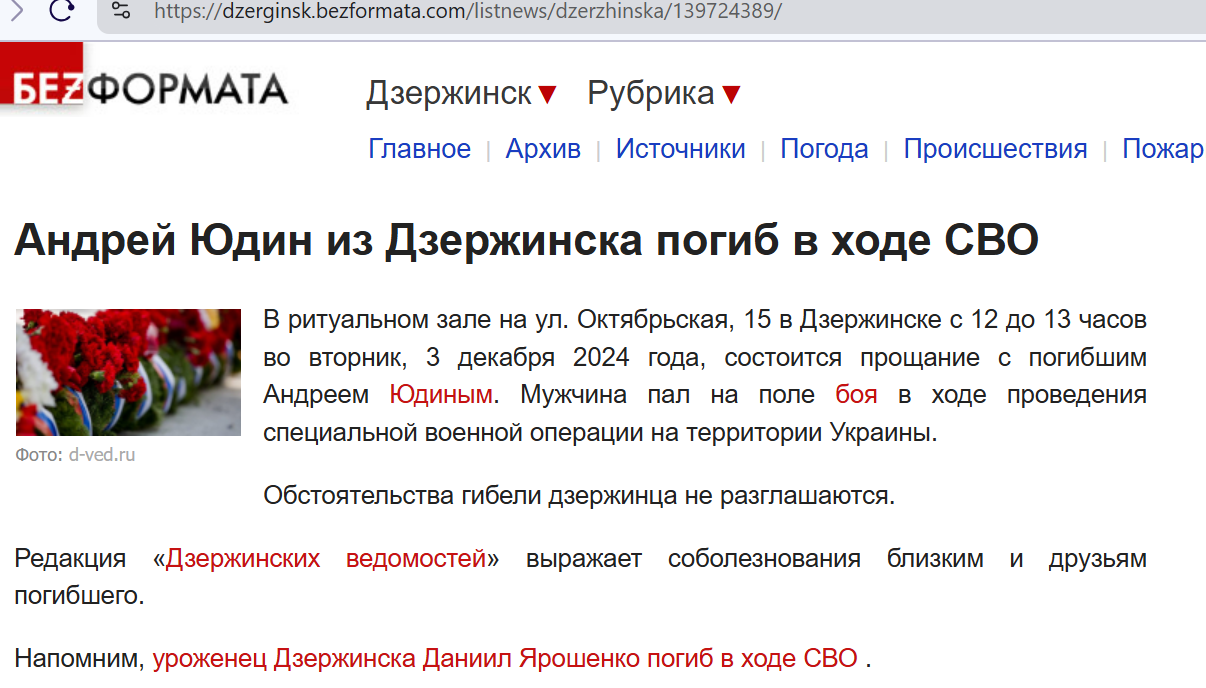Screen dimensions: 1206x688
Task: Click the red Юдиным link
Action: (x=441, y=395)
